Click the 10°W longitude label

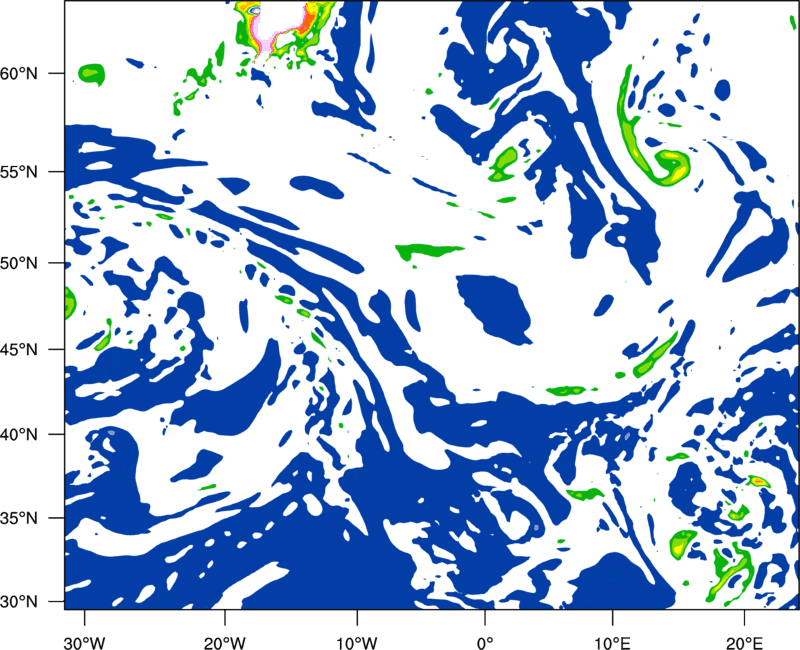pos(357,643)
